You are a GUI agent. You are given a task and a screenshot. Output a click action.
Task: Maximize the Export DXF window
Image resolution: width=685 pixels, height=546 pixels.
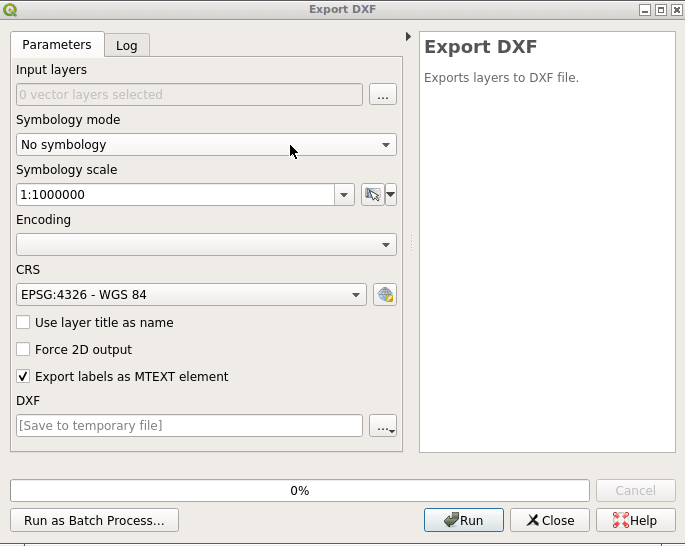click(x=660, y=9)
